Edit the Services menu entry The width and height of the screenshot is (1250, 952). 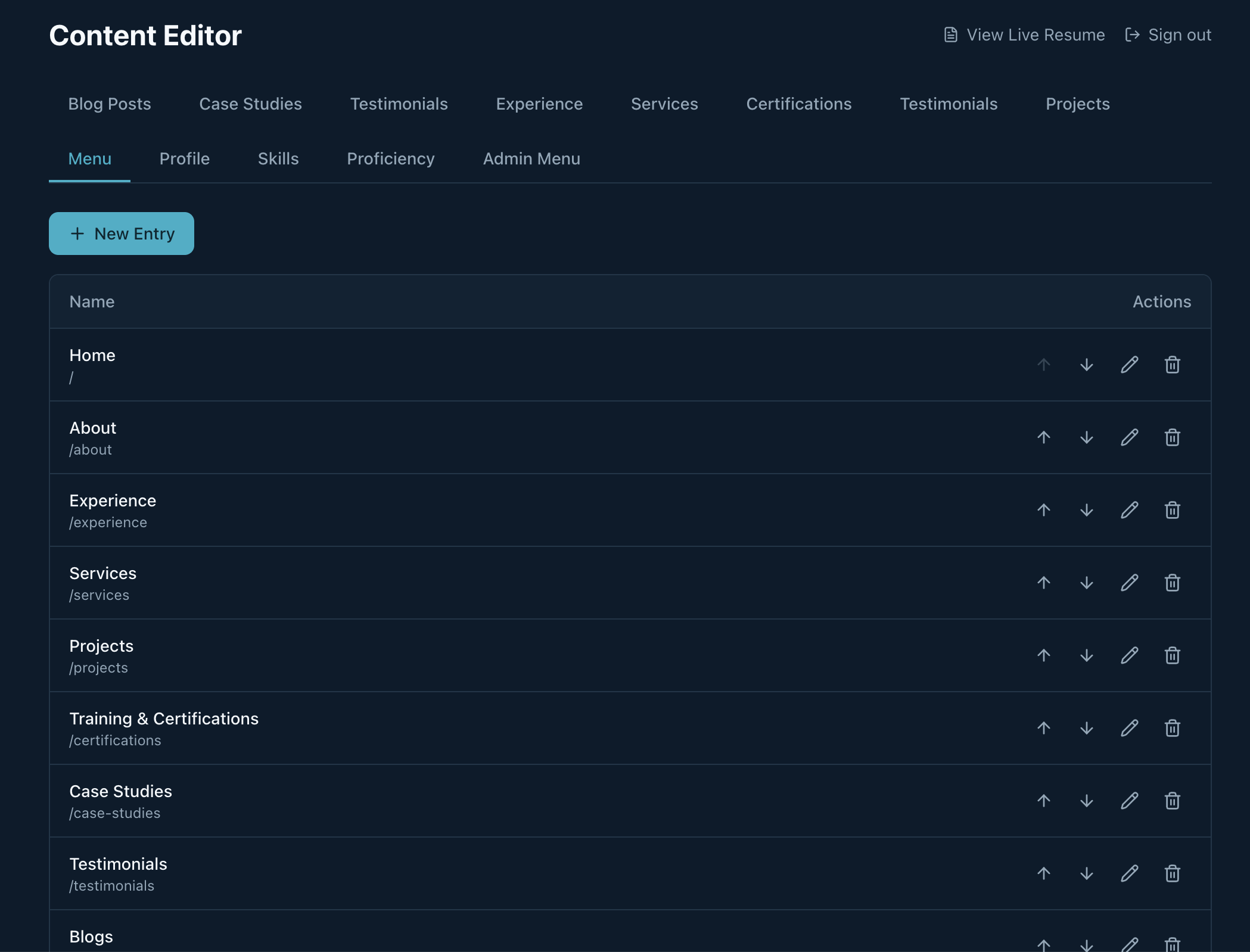(1130, 583)
